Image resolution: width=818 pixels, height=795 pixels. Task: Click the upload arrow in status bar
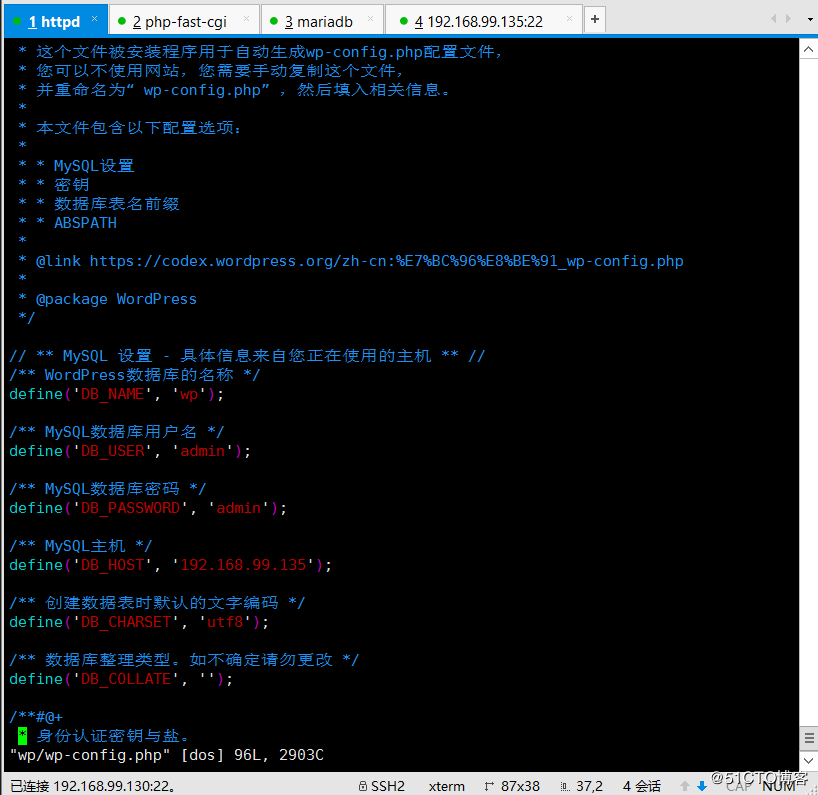pos(688,786)
